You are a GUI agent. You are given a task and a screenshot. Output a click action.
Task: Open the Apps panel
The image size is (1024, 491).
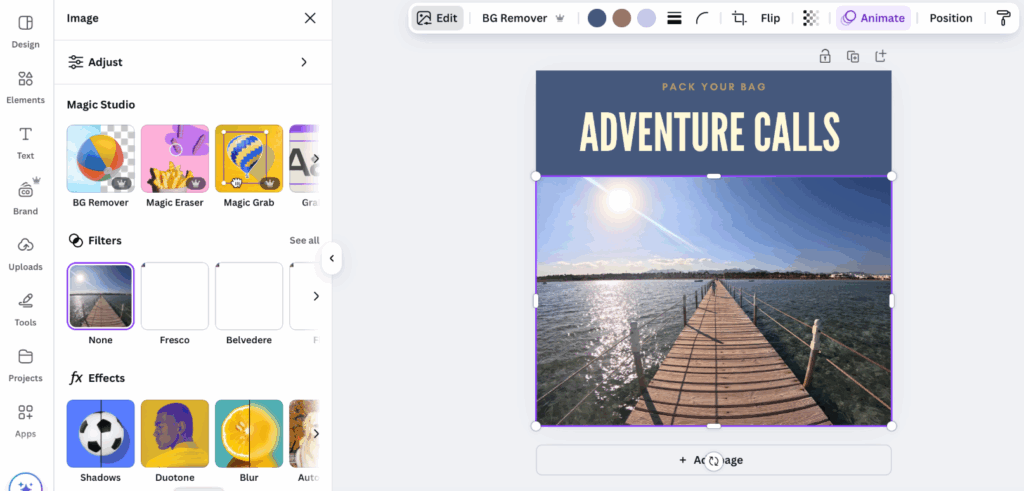pyautogui.click(x=25, y=420)
